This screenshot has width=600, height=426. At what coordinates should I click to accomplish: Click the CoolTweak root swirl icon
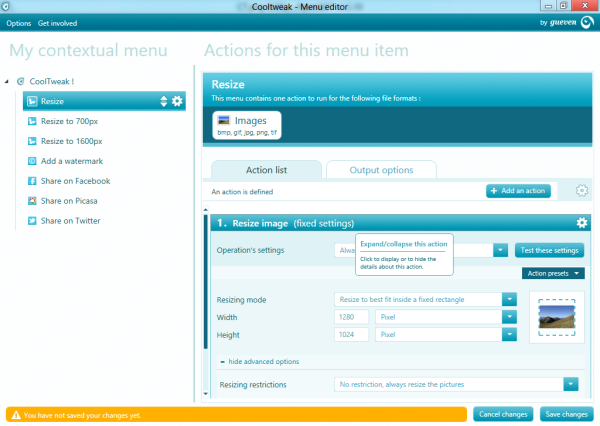click(x=21, y=81)
